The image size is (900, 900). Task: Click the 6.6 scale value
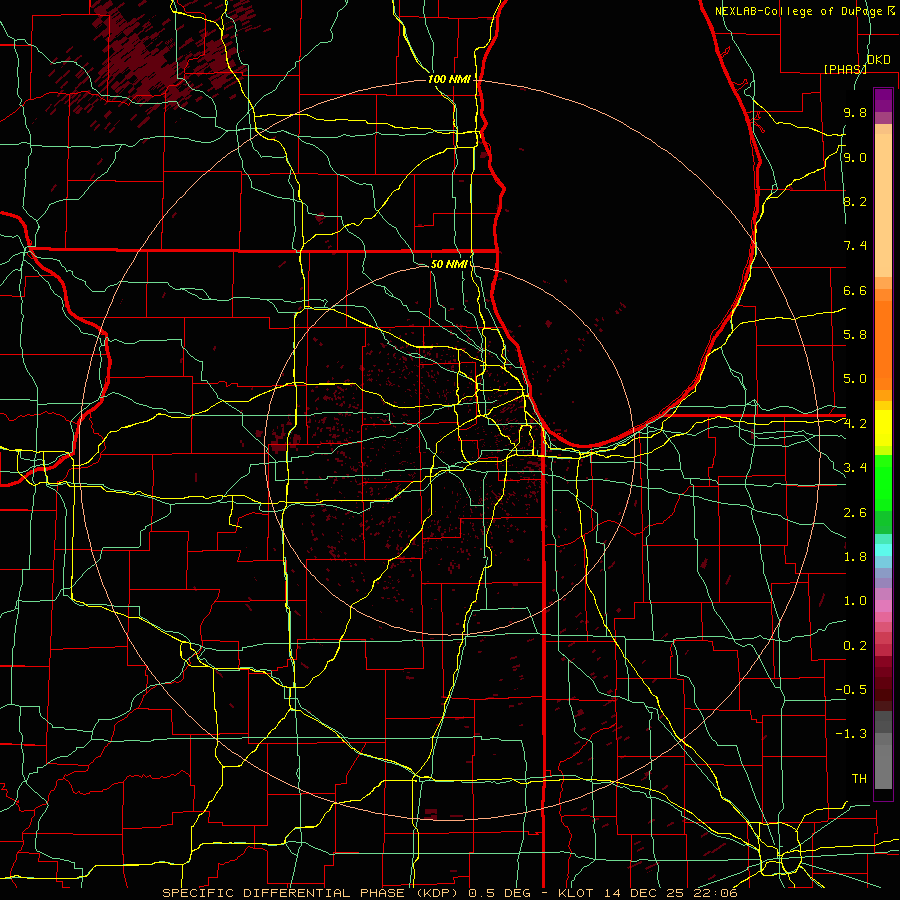855,290
